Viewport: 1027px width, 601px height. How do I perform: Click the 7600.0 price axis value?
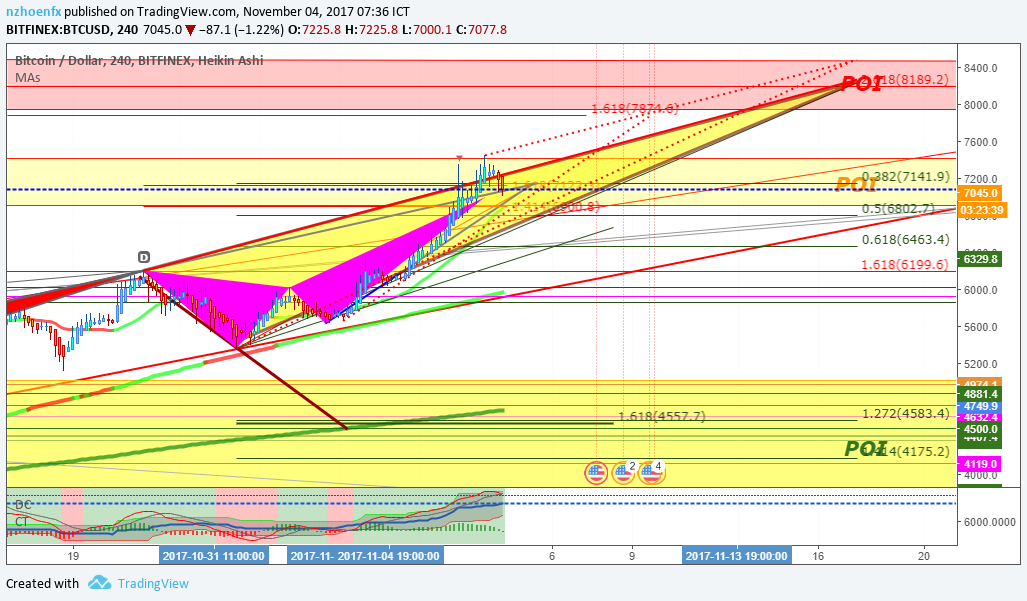pos(980,142)
